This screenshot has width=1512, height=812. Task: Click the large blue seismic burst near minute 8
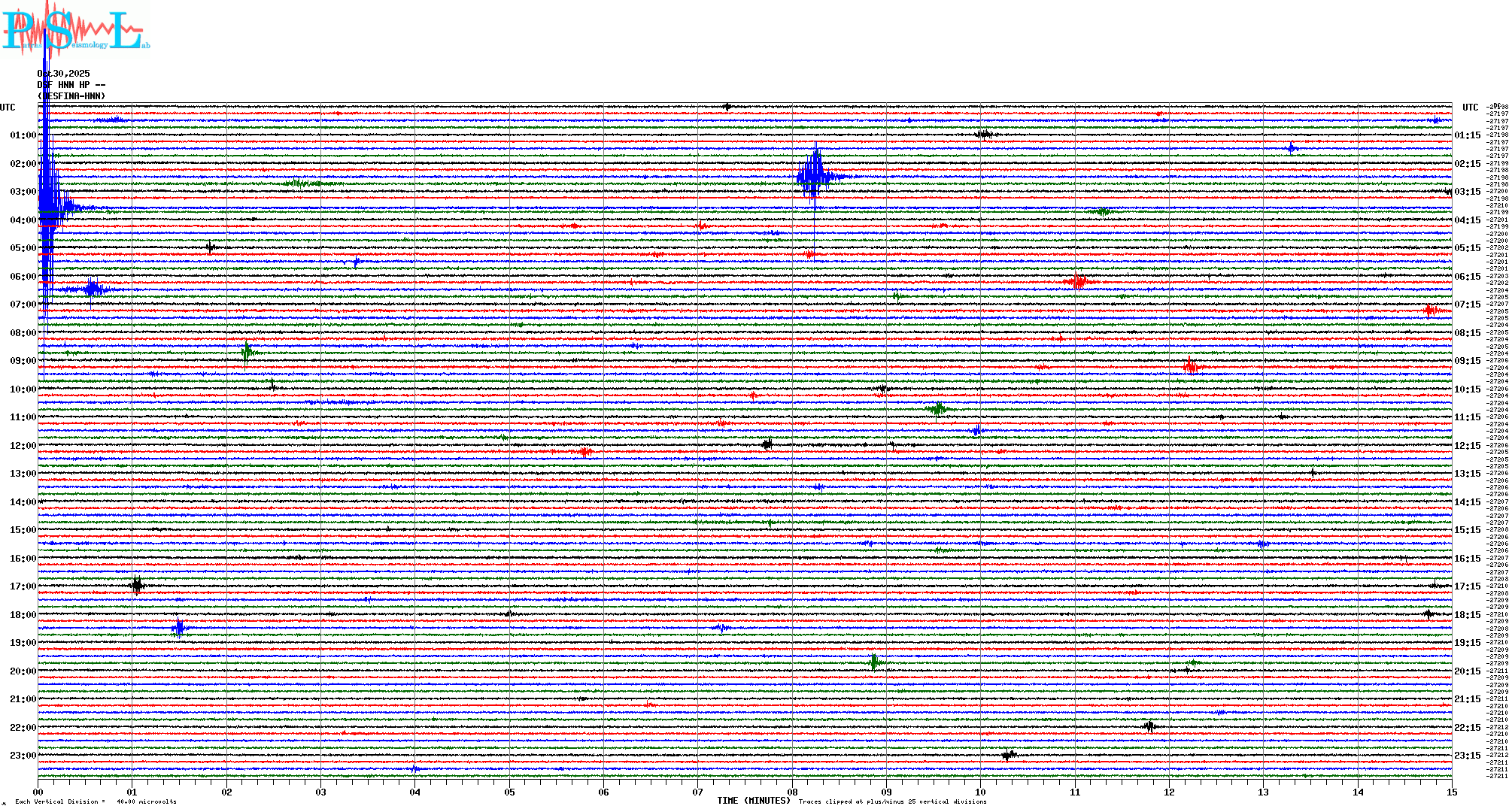(x=814, y=177)
